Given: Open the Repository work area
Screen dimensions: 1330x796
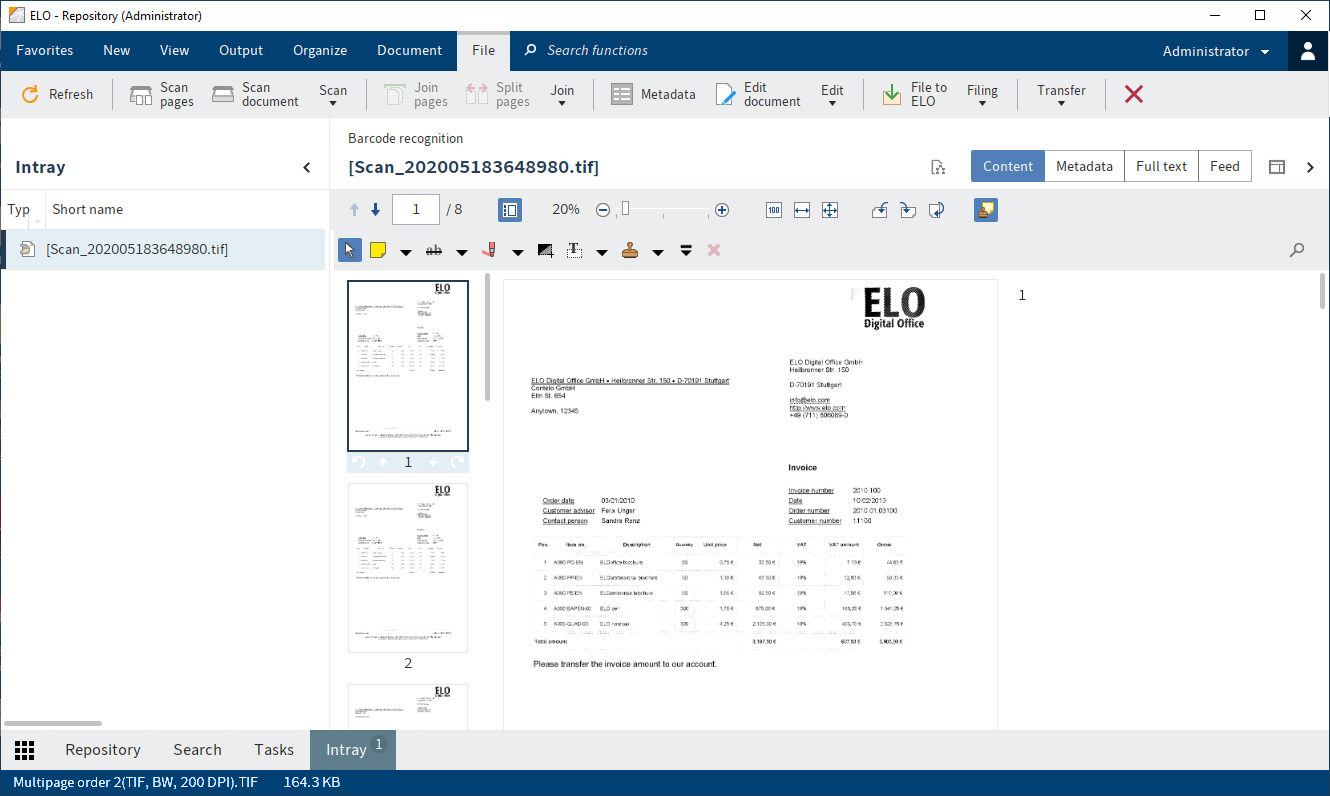Looking at the screenshot, I should pyautogui.click(x=103, y=750).
